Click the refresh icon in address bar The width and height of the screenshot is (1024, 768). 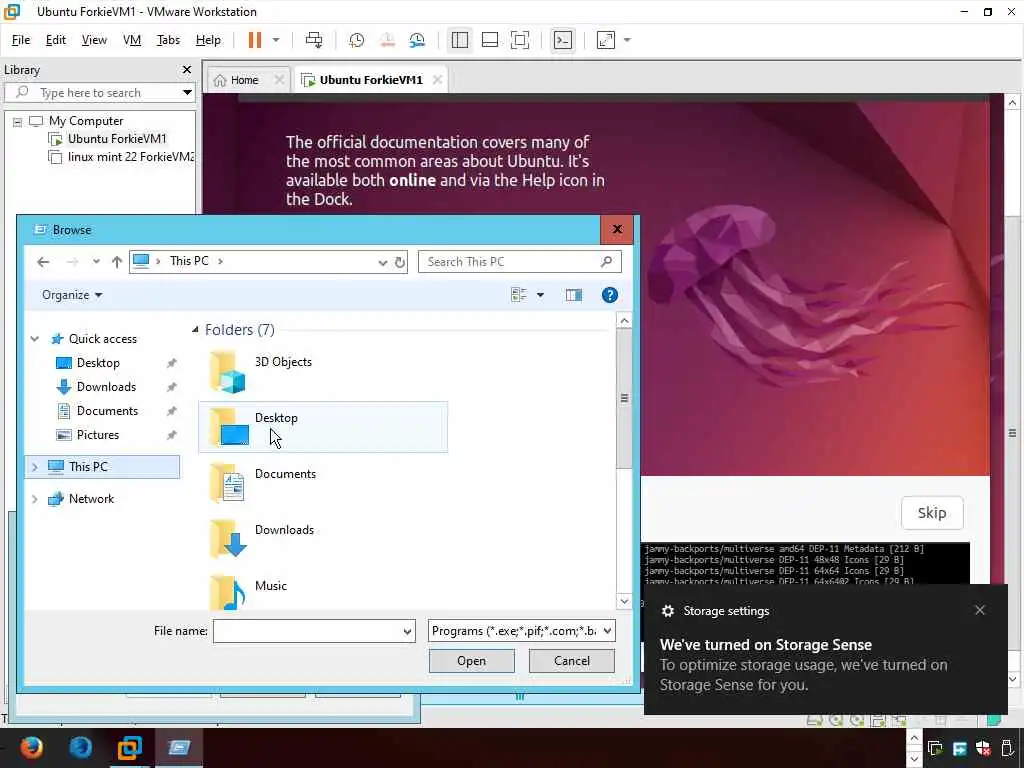coord(400,263)
